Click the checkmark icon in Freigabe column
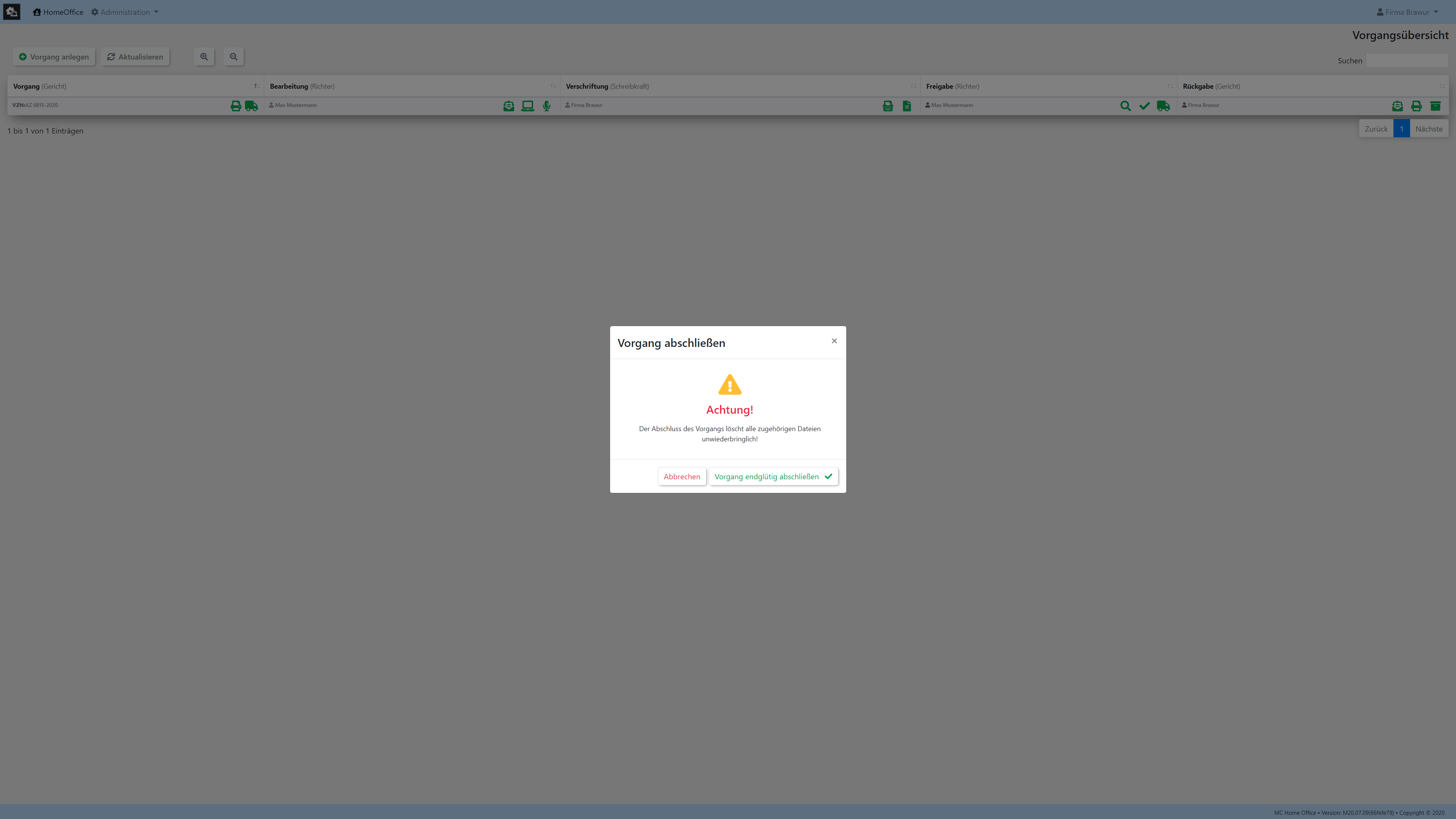 (1145, 106)
